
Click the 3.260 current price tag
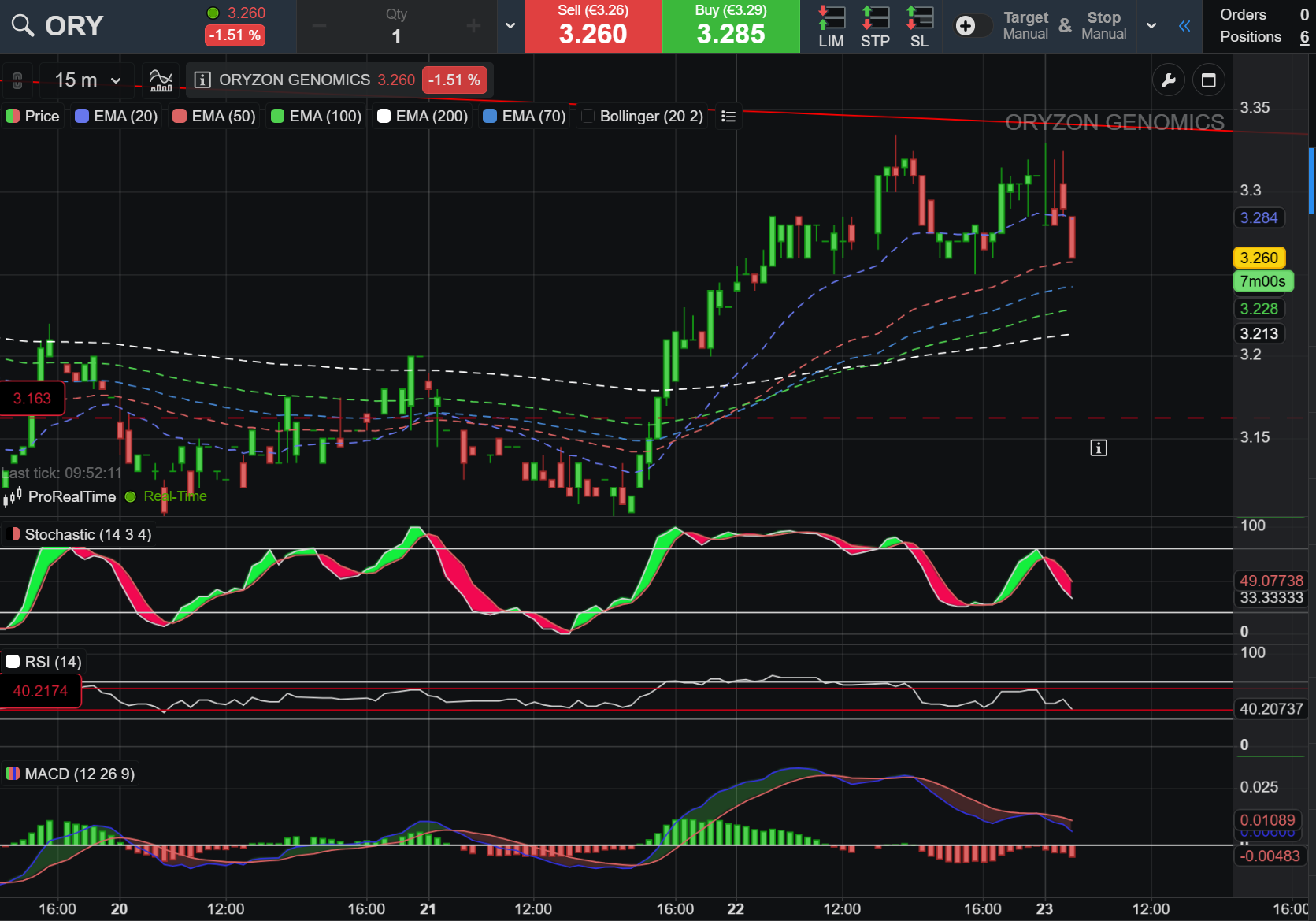(x=1259, y=258)
